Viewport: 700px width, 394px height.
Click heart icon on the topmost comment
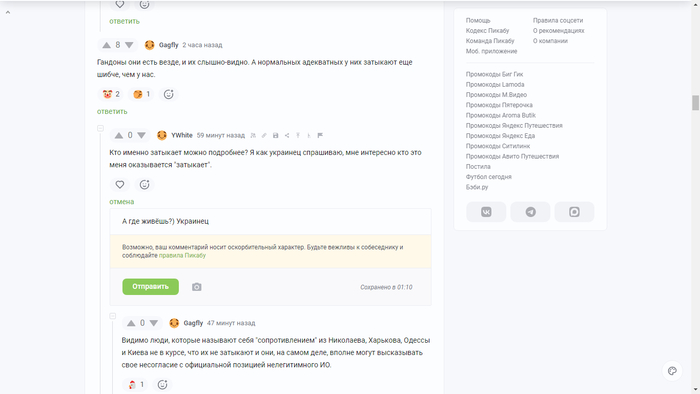coord(120,4)
